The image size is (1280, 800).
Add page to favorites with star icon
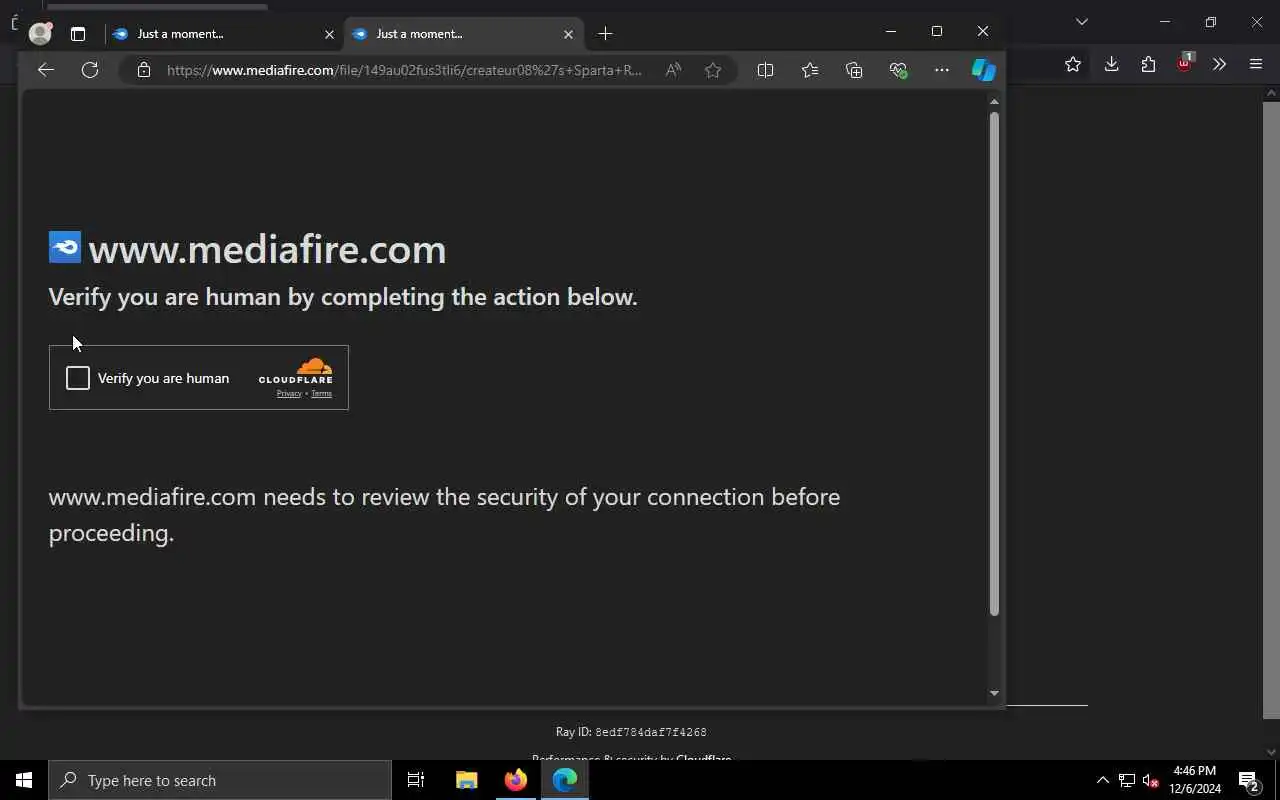tap(713, 70)
